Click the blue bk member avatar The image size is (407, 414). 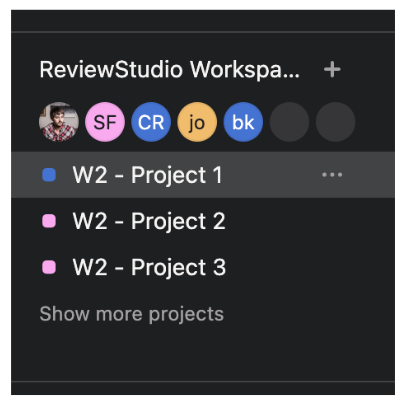(243, 122)
